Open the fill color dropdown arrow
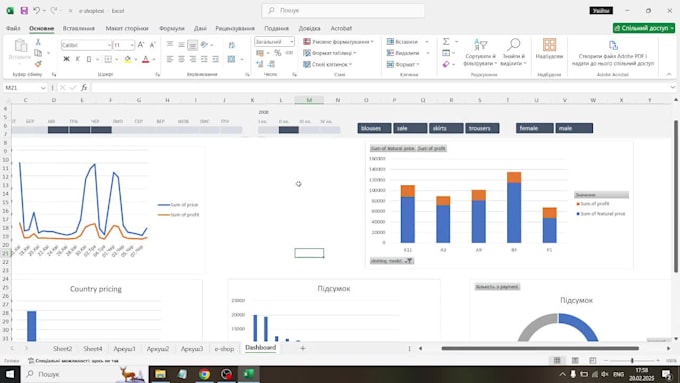This screenshot has height=383, width=680. pyautogui.click(x=136, y=59)
